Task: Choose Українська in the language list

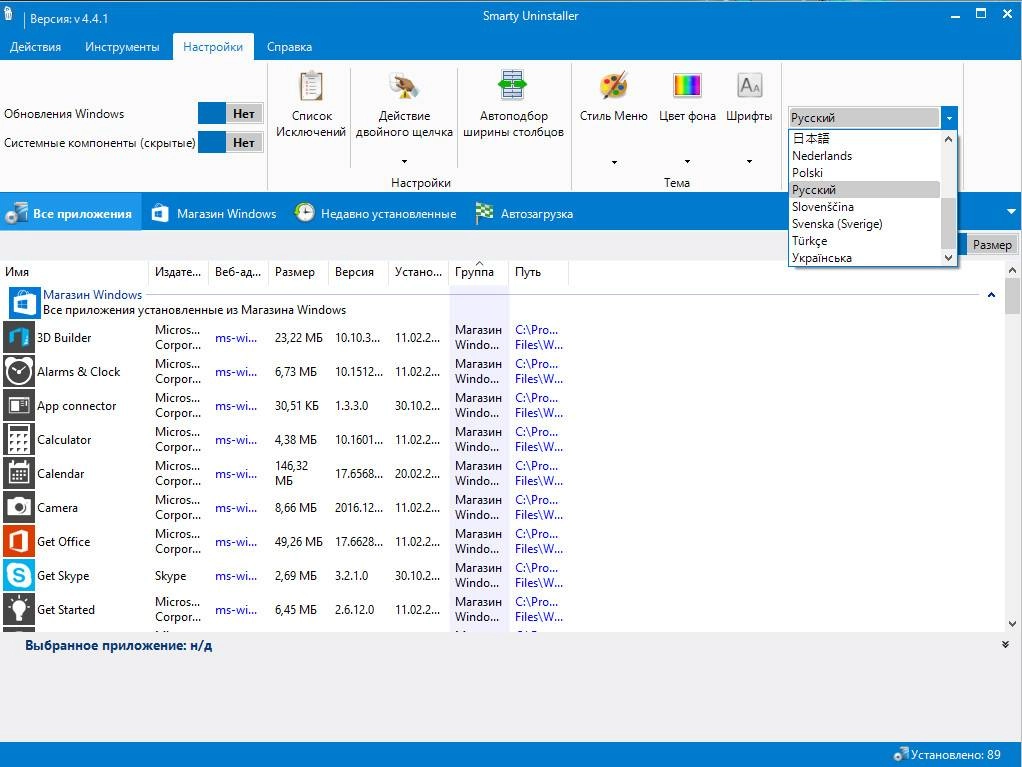Action: coord(865,257)
